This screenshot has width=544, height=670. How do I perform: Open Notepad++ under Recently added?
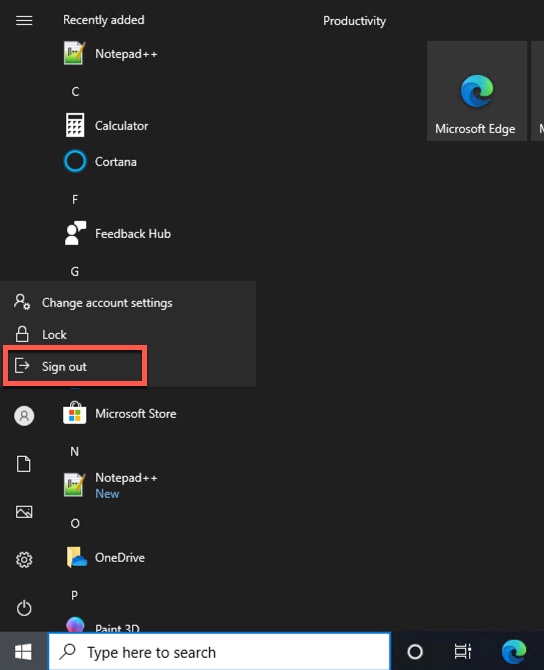pyautogui.click(x=110, y=53)
